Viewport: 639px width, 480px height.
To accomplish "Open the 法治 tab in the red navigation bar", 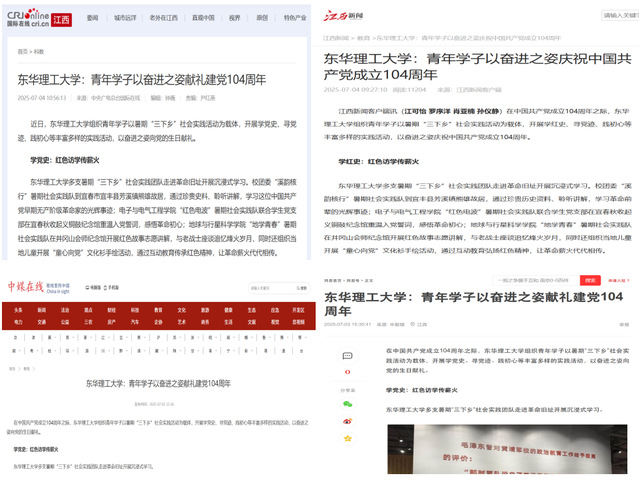I will (x=65, y=310).
